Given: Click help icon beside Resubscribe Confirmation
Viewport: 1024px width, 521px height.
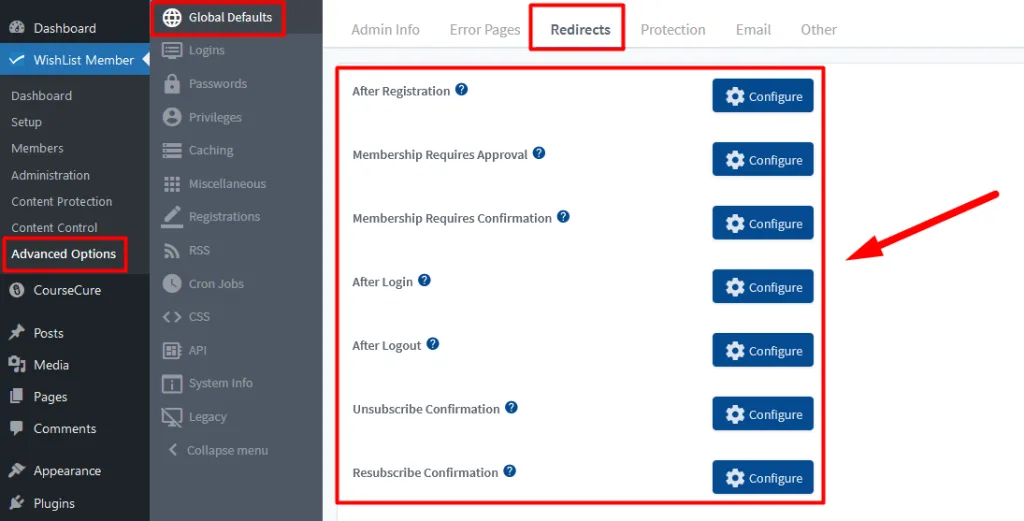Looking at the screenshot, I should tap(510, 471).
